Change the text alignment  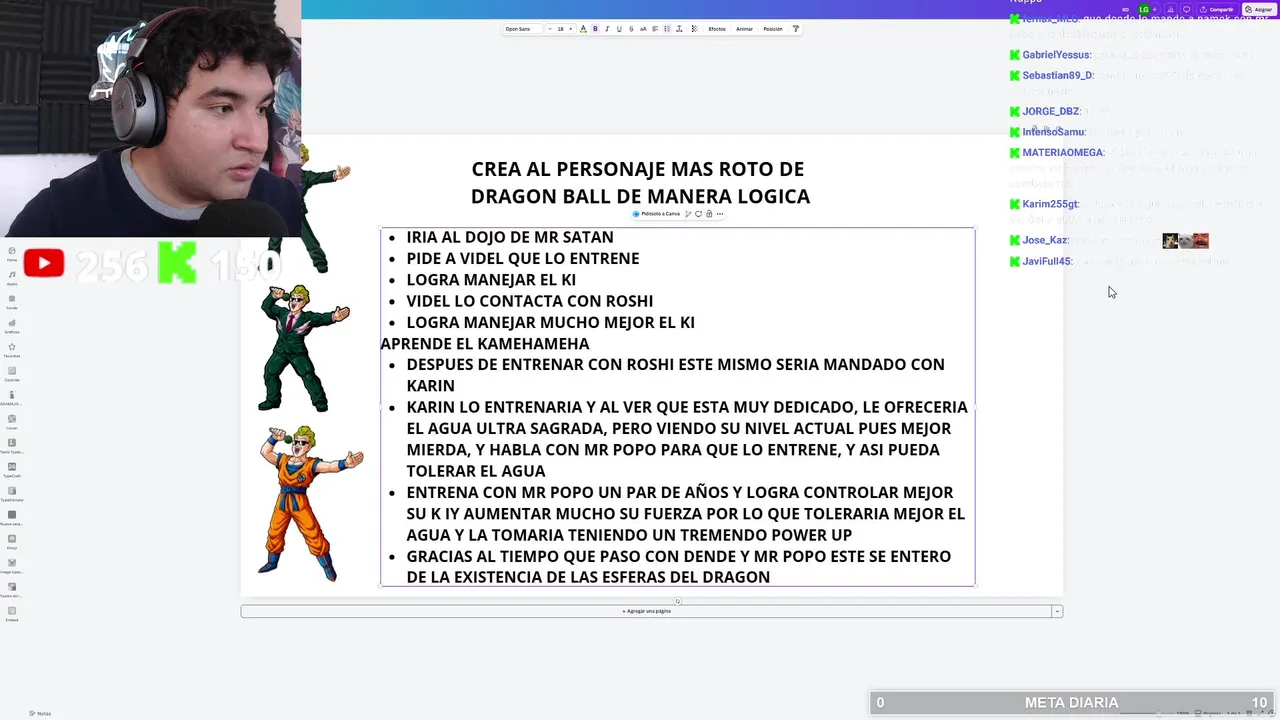(x=655, y=29)
